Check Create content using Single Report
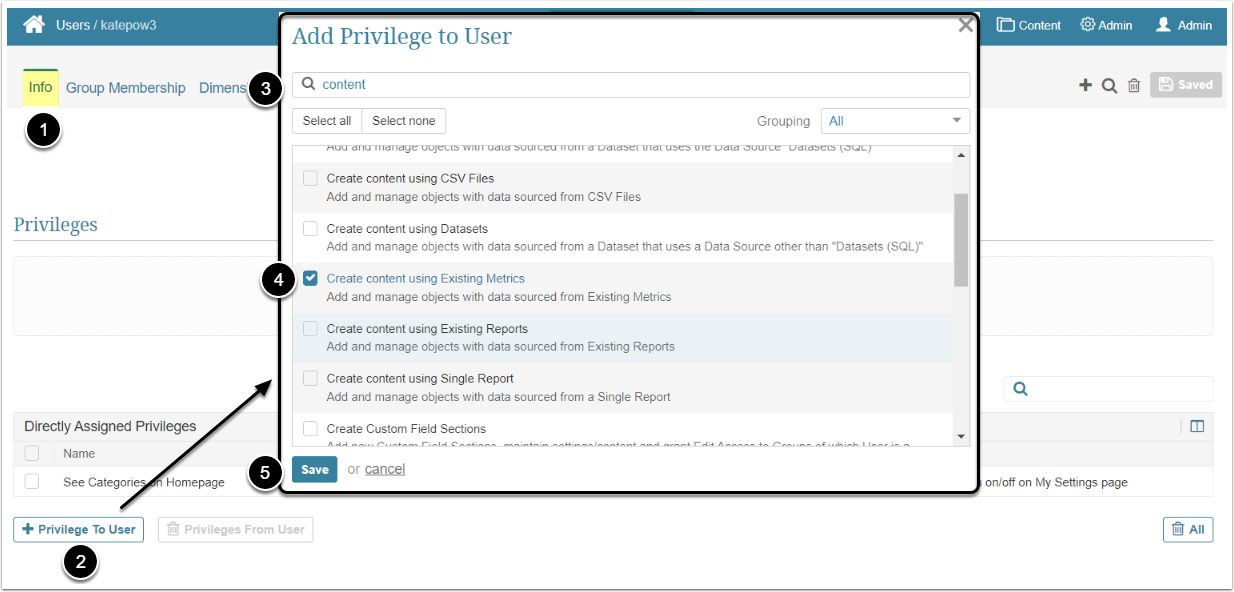Screen dimensions: 1234x592 click(x=310, y=378)
